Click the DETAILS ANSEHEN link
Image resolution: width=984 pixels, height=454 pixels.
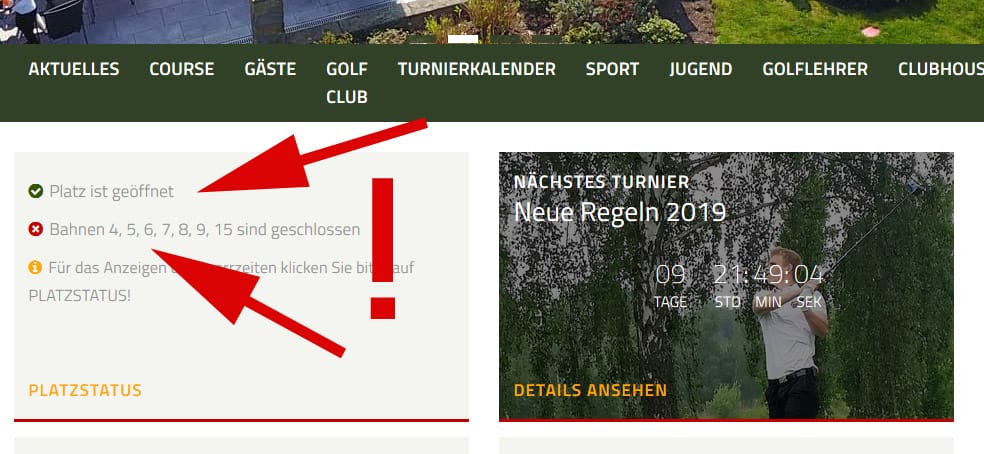click(591, 390)
